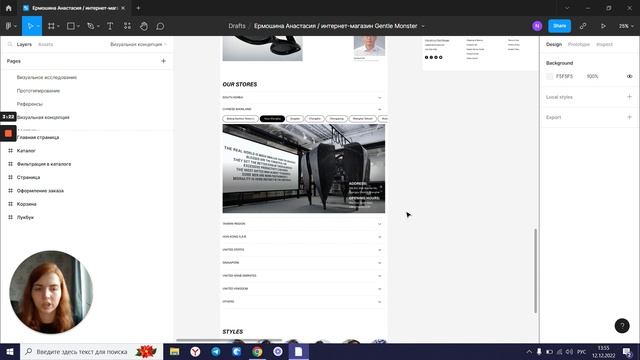Open Windows notification center
Image resolution: width=640 pixels, height=360 pixels.
coord(627,351)
